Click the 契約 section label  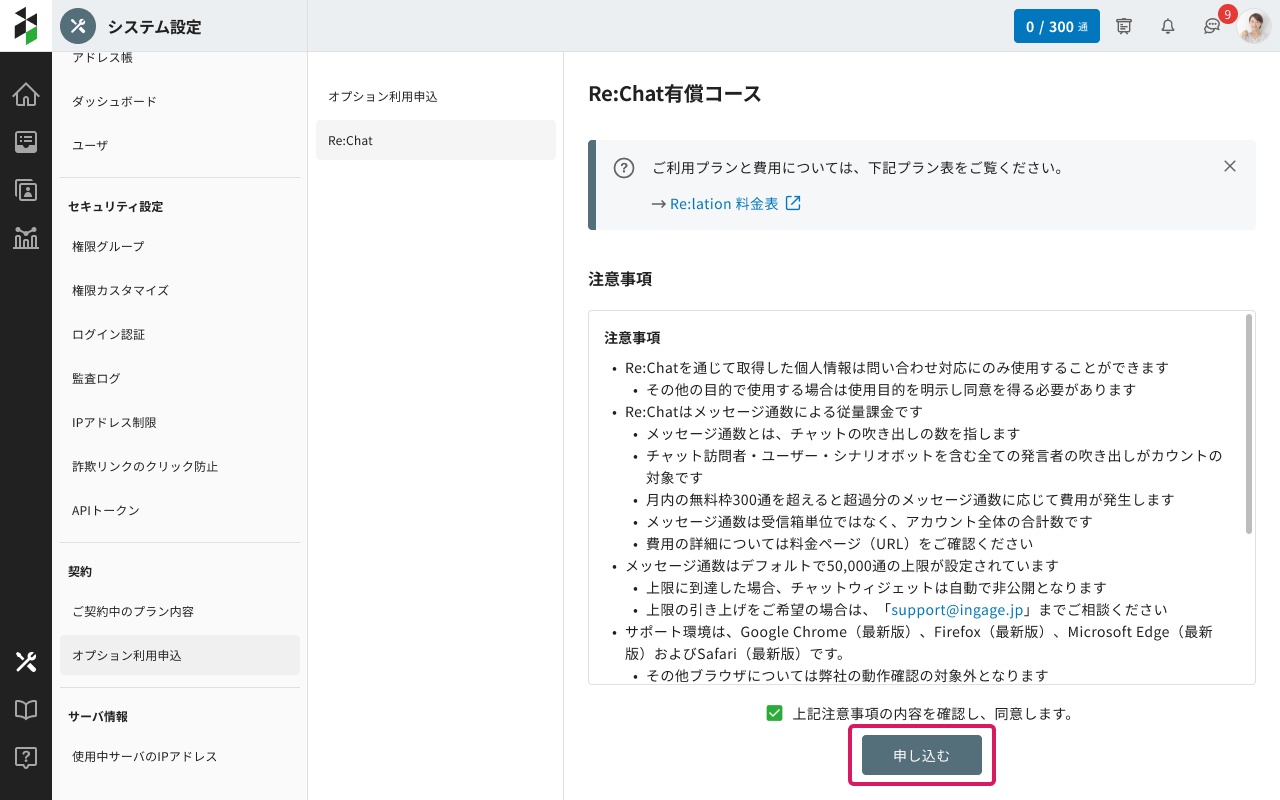(80, 571)
